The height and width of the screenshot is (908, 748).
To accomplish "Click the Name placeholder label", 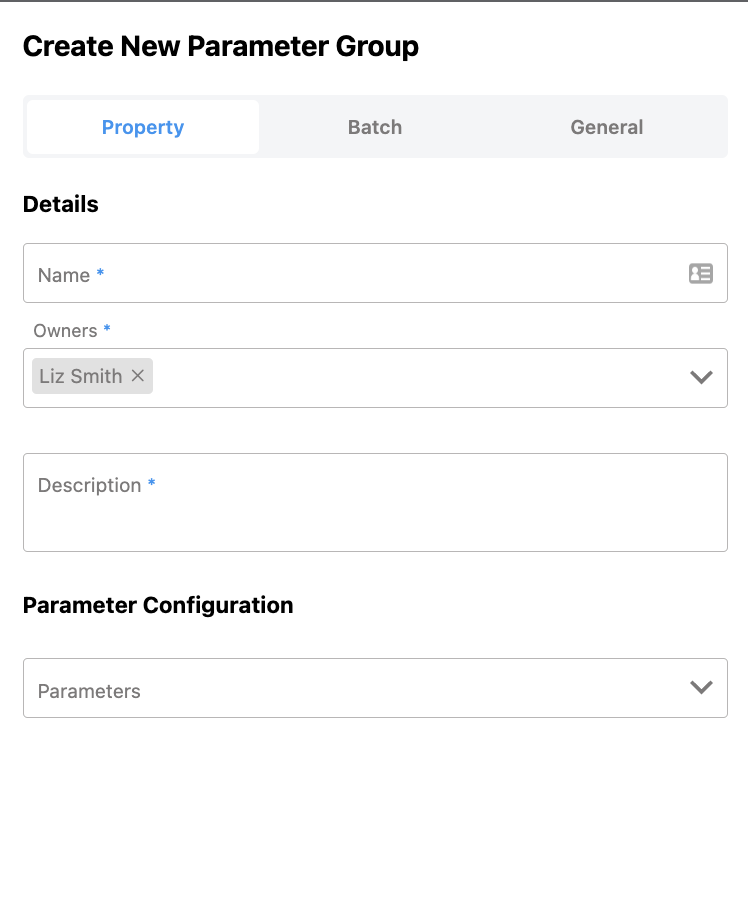I will (x=64, y=275).
